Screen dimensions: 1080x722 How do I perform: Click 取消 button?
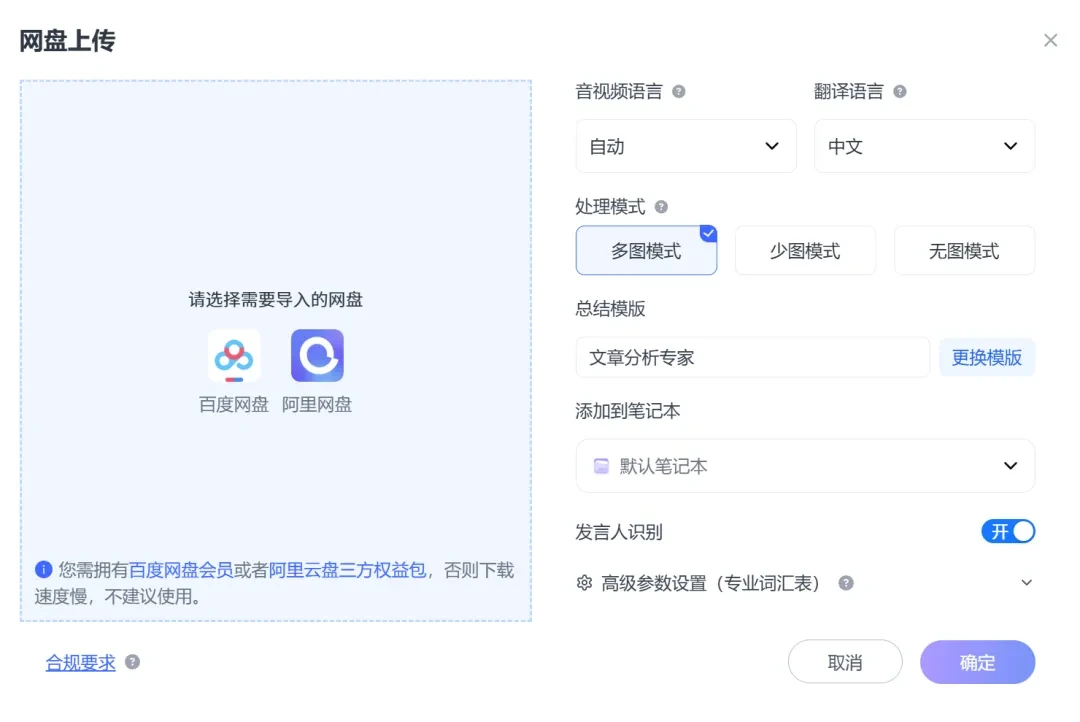845,662
